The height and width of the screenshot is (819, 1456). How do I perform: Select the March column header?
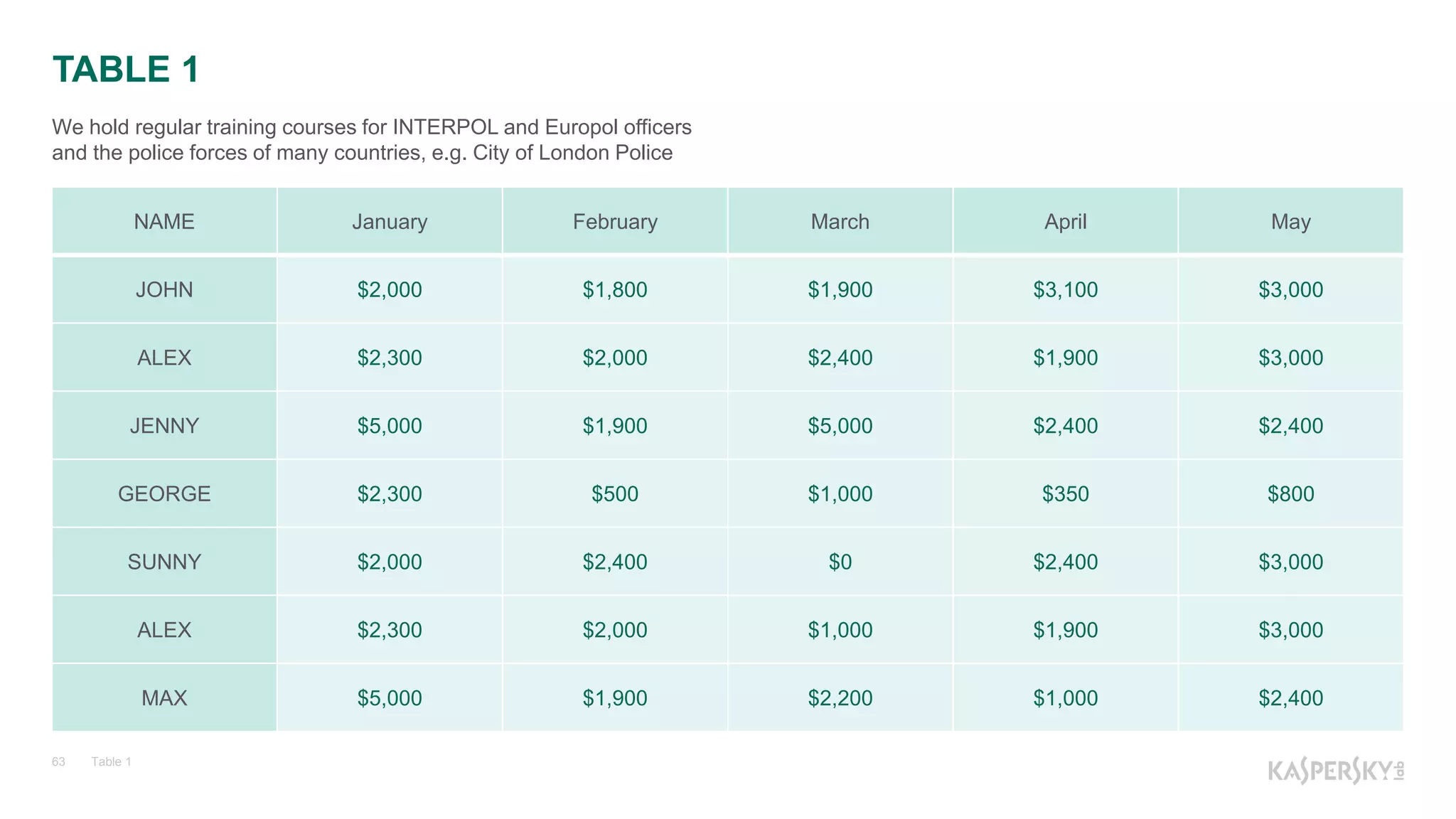(x=840, y=221)
